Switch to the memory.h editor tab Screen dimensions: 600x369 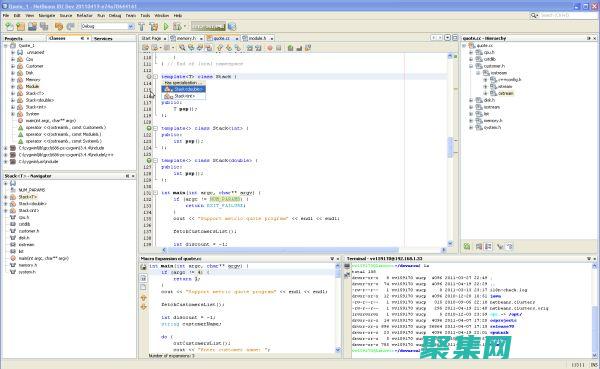[186, 38]
